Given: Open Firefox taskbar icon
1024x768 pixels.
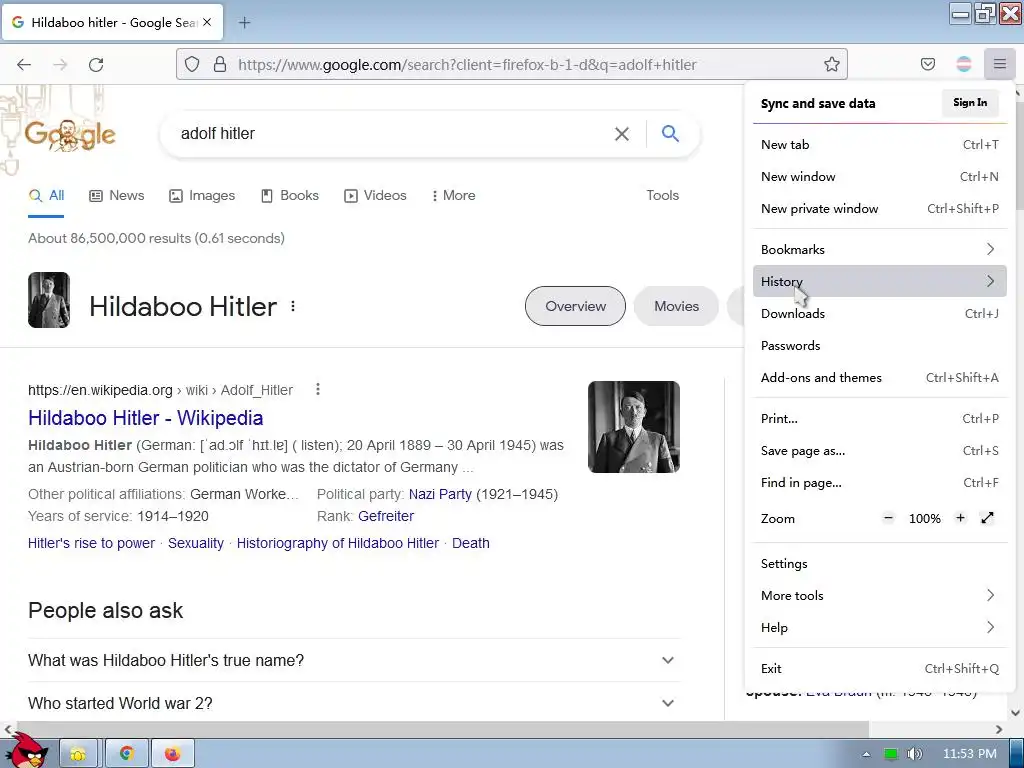Looking at the screenshot, I should pos(172,754).
